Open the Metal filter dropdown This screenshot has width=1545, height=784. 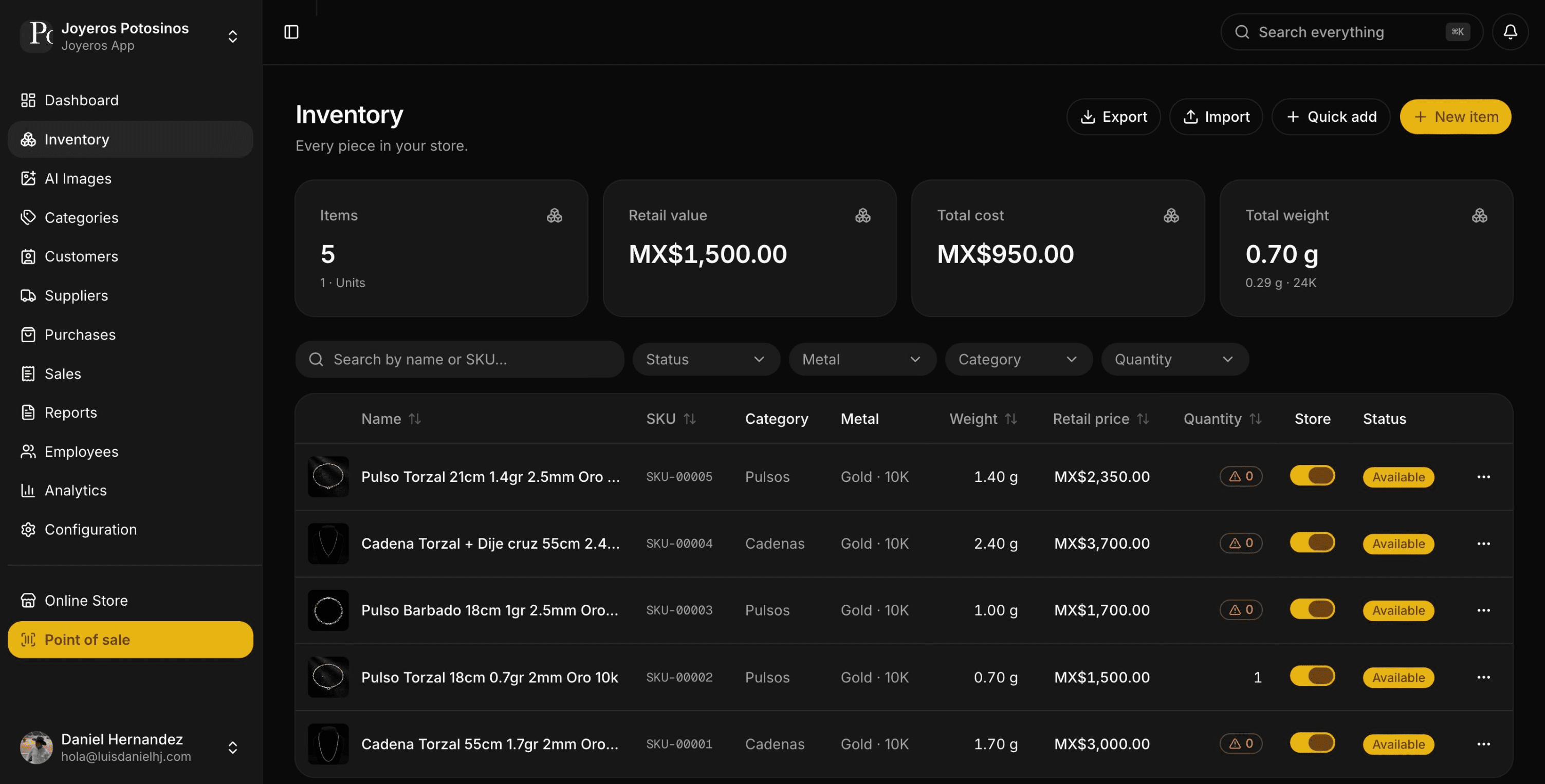[862, 359]
